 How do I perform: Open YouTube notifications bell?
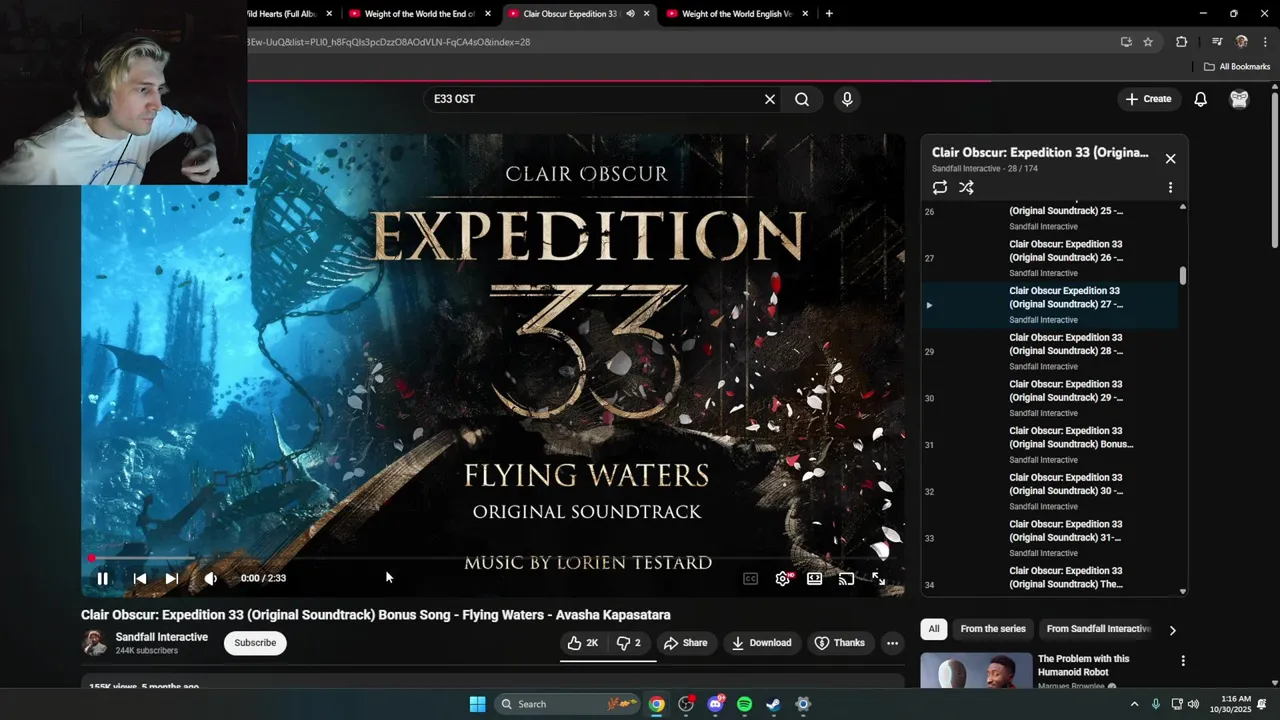click(x=1201, y=99)
